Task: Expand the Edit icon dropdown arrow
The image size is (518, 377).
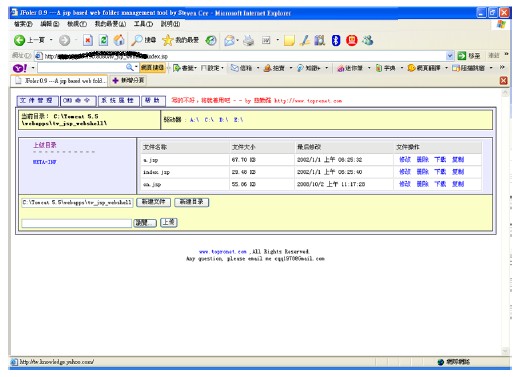Action: pos(277,41)
